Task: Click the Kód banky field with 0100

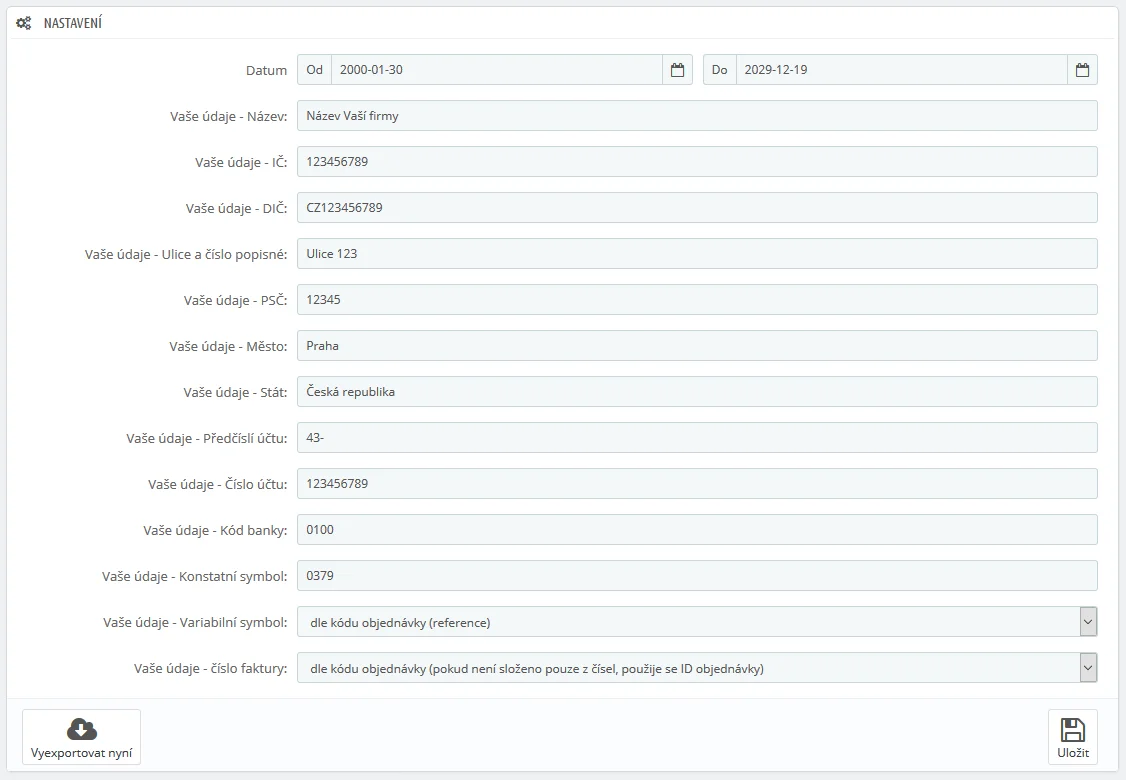Action: coord(697,530)
